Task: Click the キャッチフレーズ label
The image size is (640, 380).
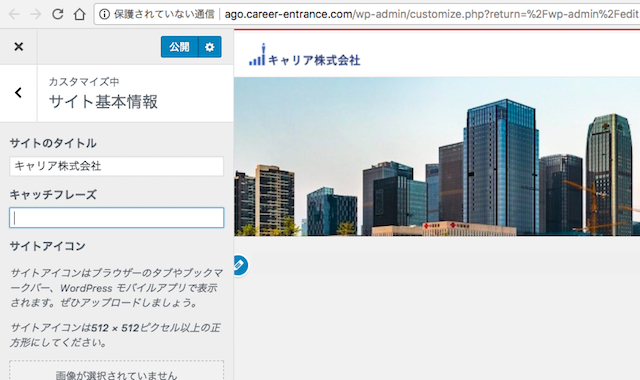Action: click(53, 195)
